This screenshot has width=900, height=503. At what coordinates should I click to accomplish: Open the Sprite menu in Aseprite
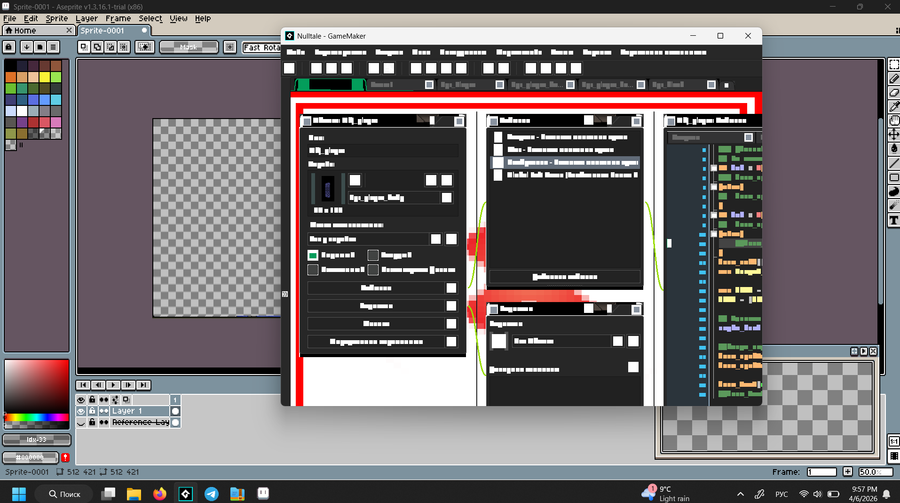57,18
